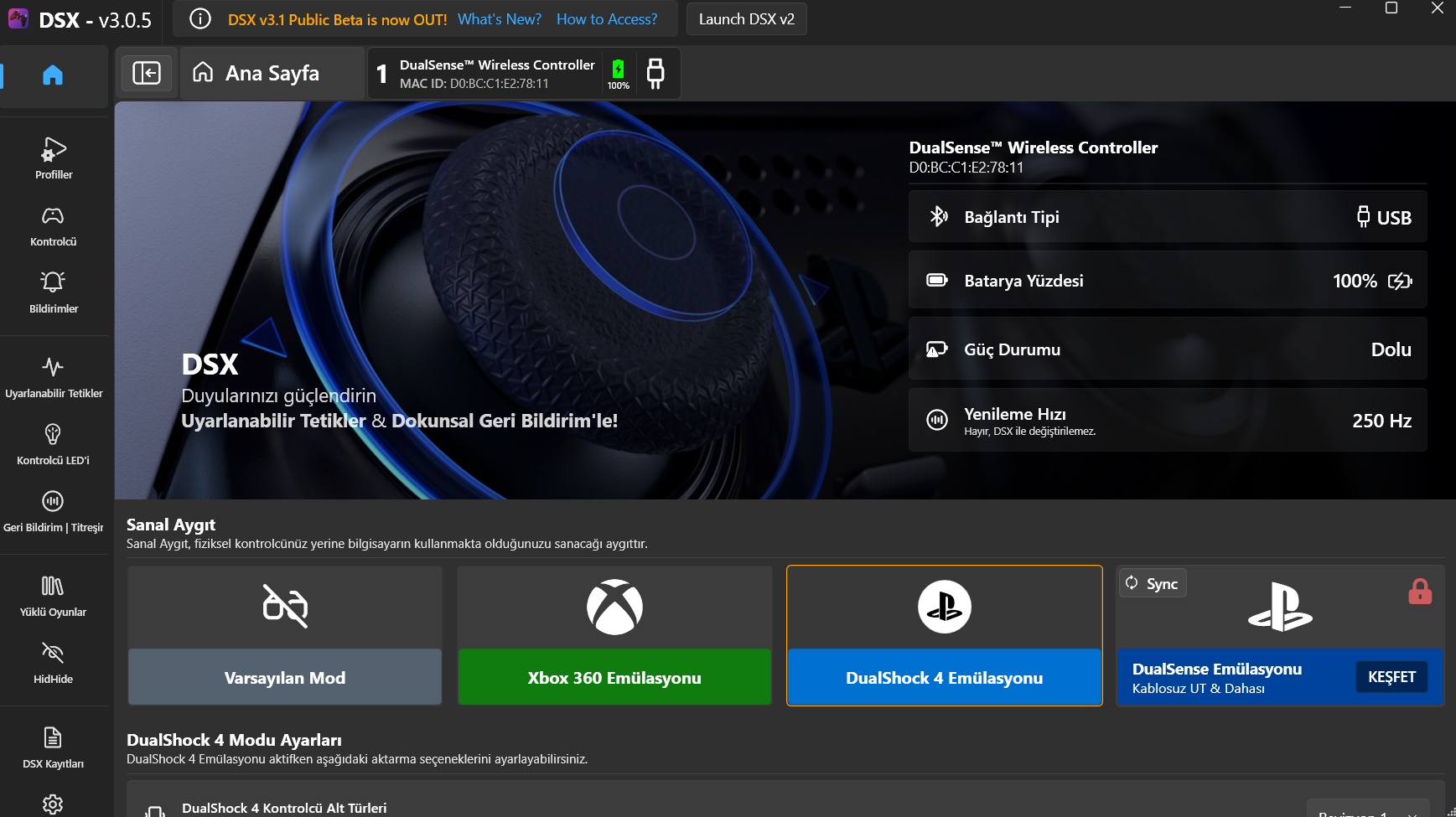Enable Xbox 360 Emülasyonu
1456x817 pixels.
(614, 635)
